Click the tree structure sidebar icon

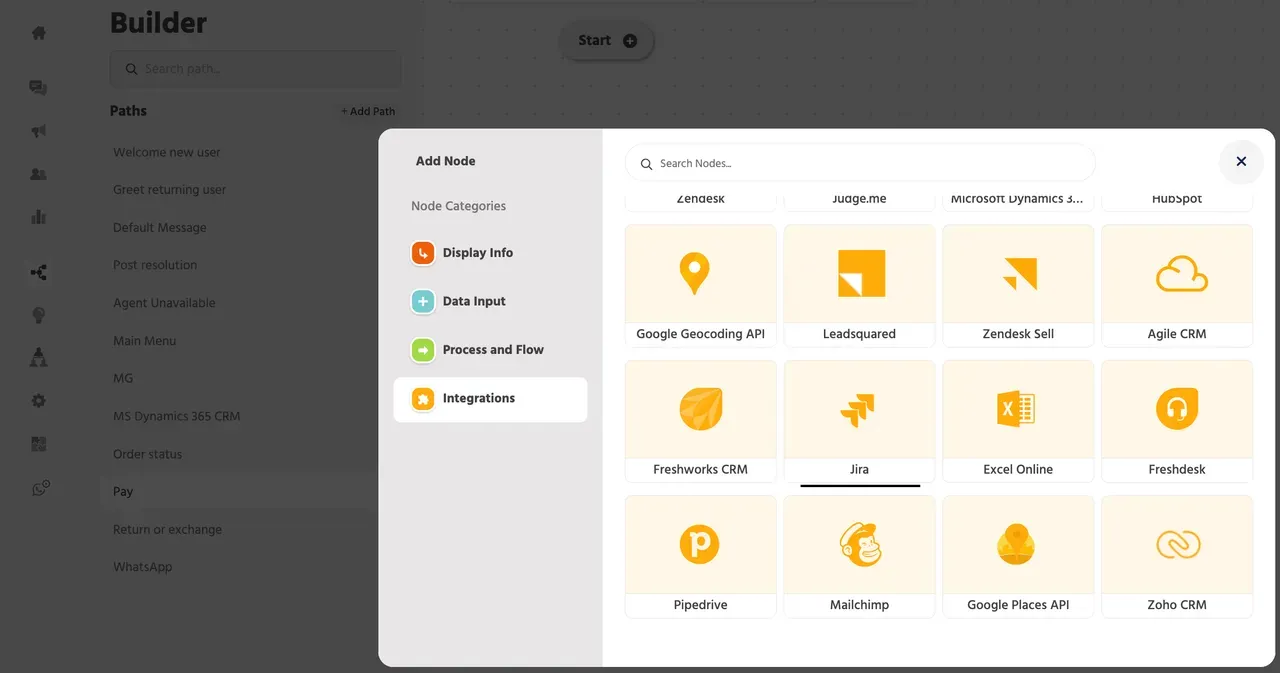[38, 357]
